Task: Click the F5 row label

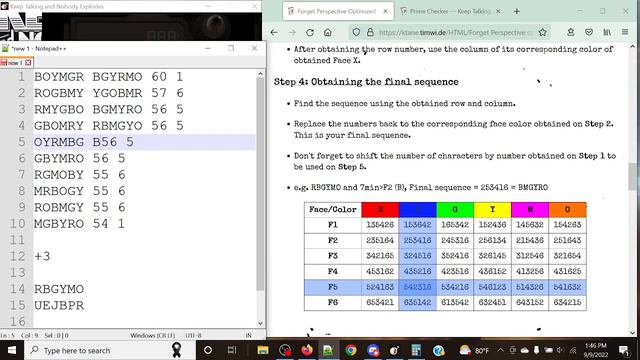Action: click(x=333, y=287)
